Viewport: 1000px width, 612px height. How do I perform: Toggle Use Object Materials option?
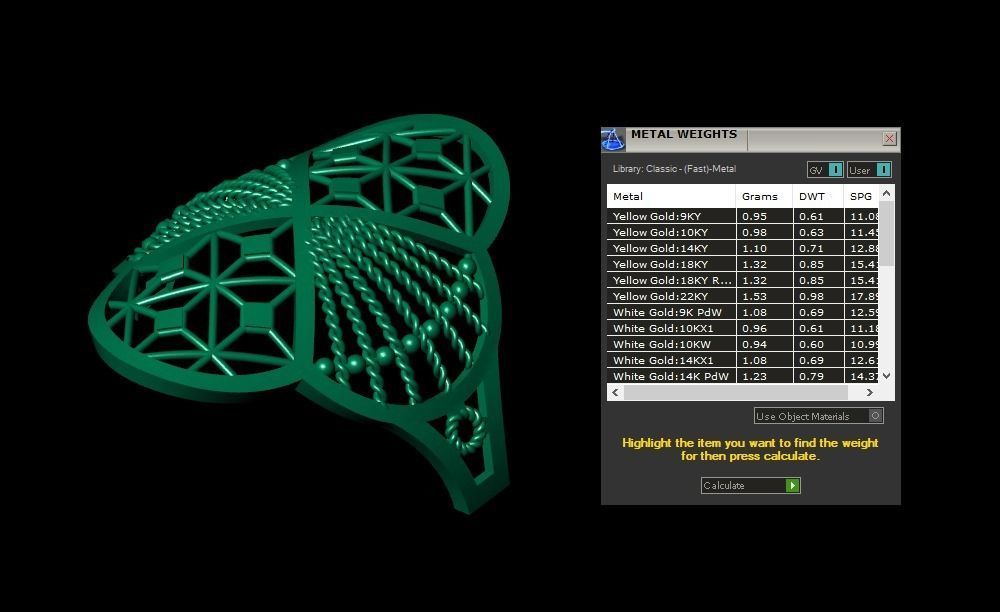(x=818, y=416)
